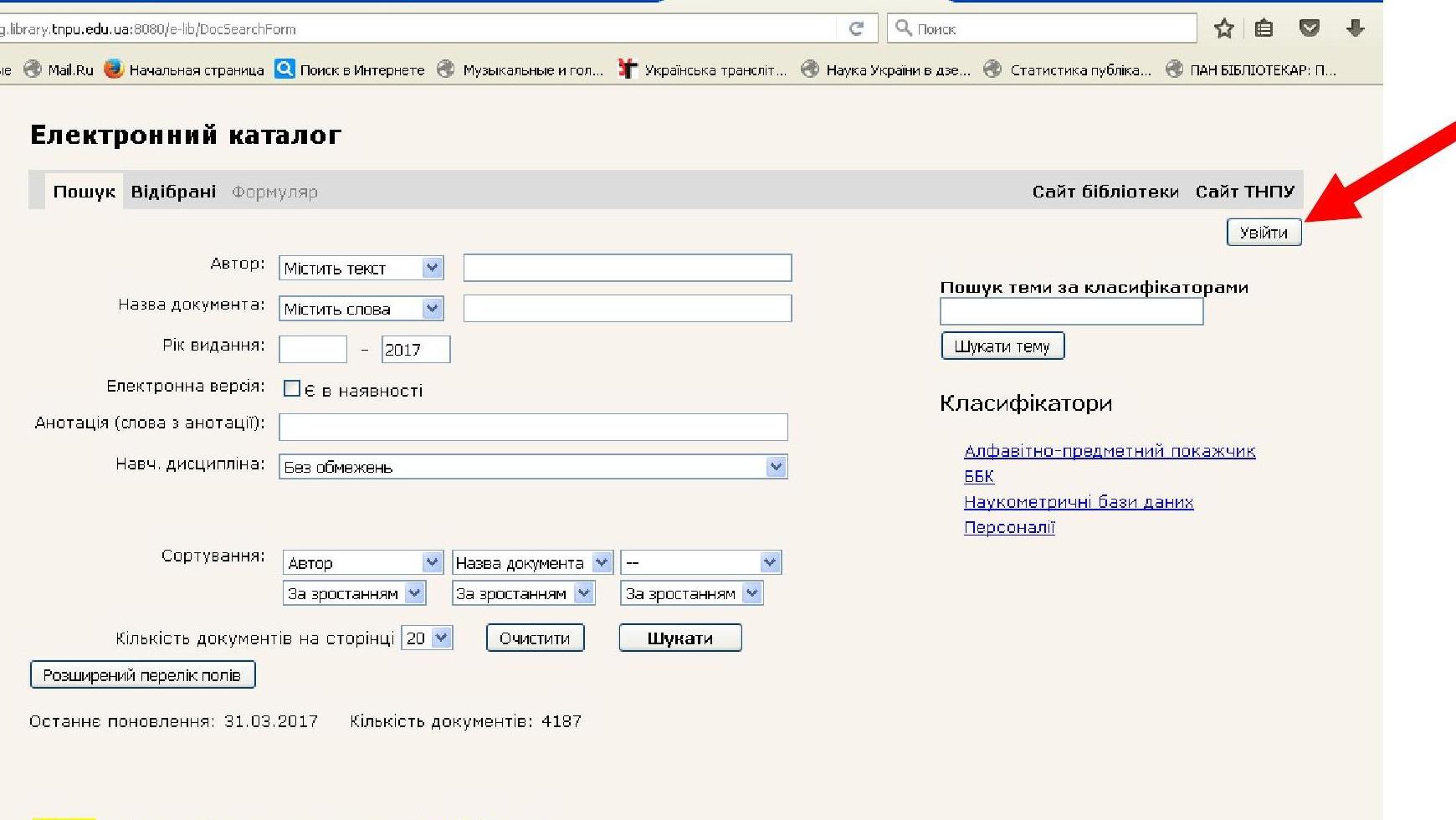This screenshot has width=1456, height=820.
Task: Click the Анотація words input field
Action: [533, 427]
